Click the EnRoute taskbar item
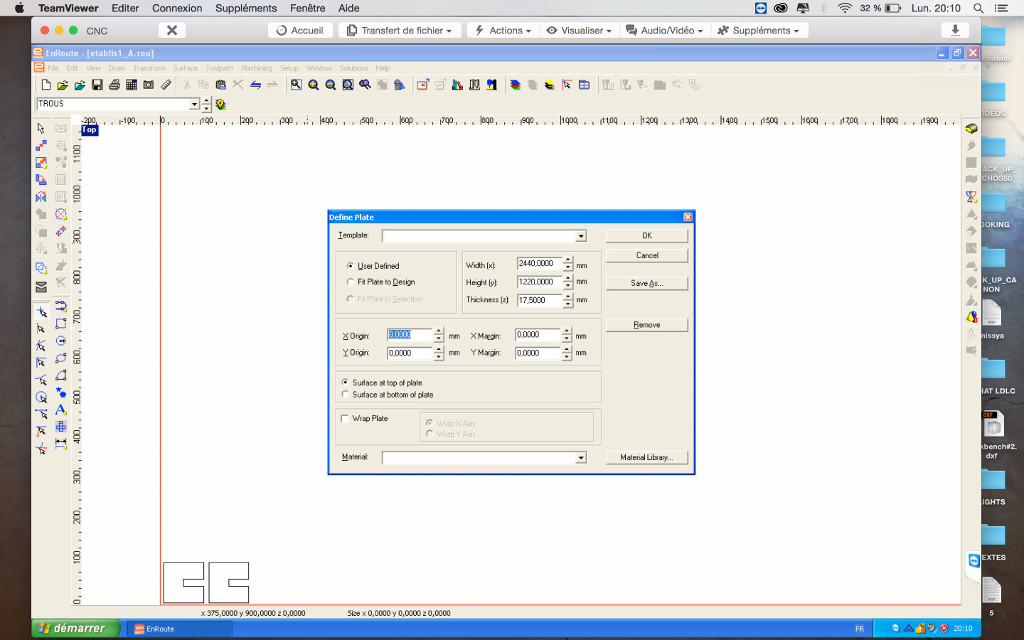Image resolution: width=1024 pixels, height=640 pixels. pos(178,629)
